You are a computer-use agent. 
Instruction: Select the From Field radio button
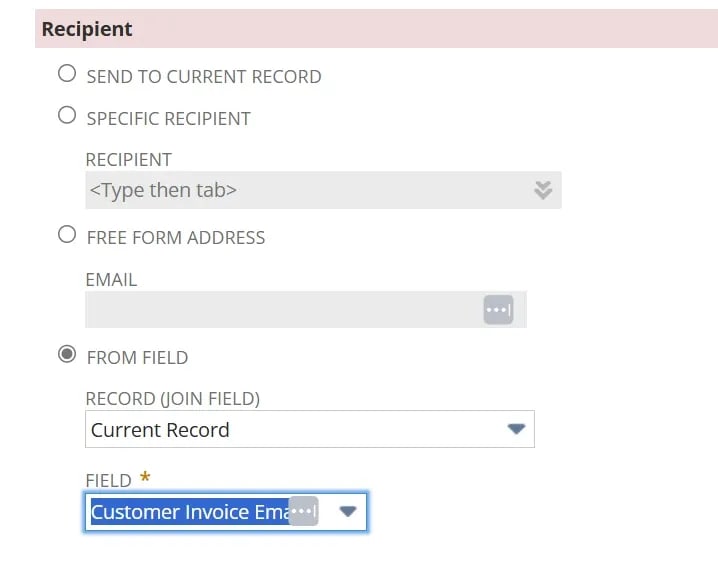[x=67, y=354]
